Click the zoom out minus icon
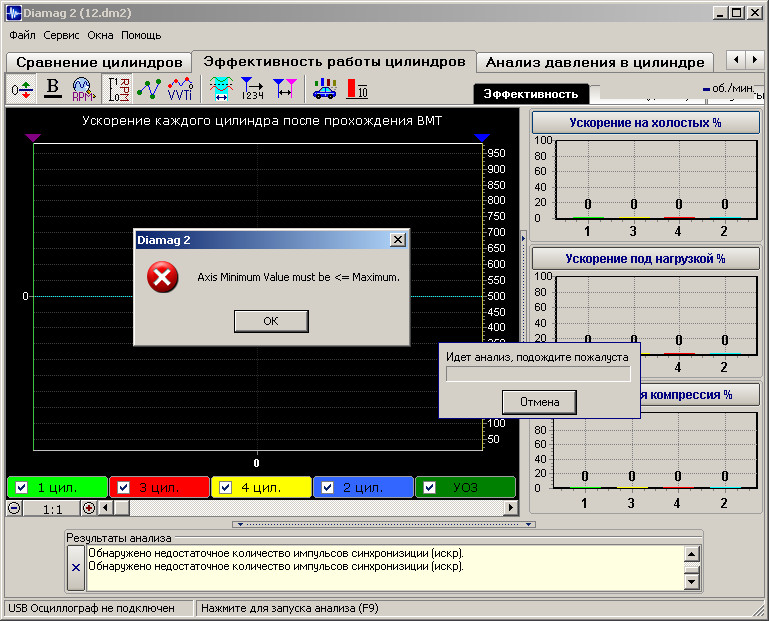Viewport: 769px width, 621px height. pyautogui.click(x=14, y=508)
